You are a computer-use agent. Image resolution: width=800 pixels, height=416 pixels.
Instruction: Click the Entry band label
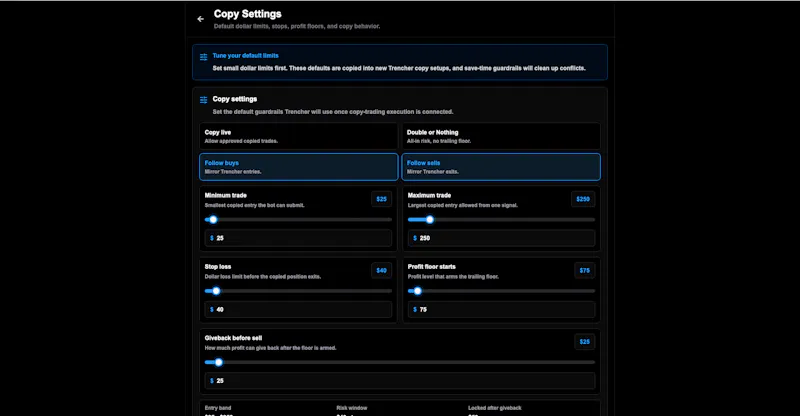[218, 408]
